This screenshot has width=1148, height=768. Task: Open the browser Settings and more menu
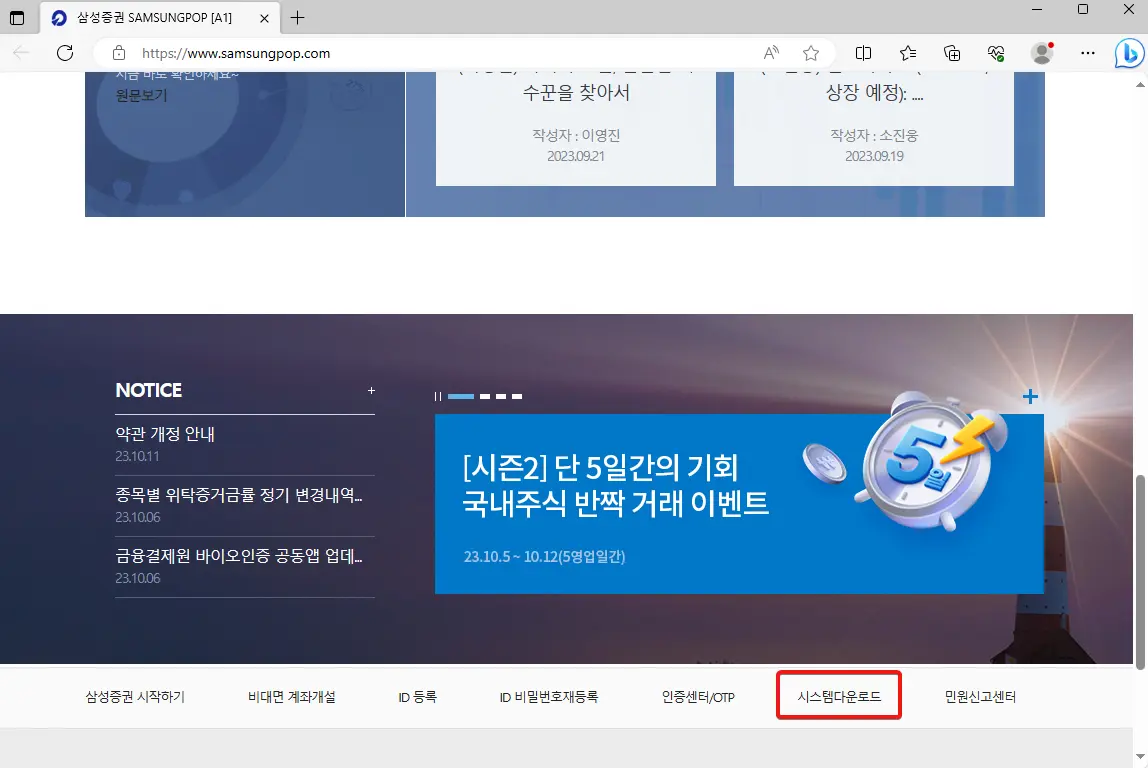coord(1086,53)
